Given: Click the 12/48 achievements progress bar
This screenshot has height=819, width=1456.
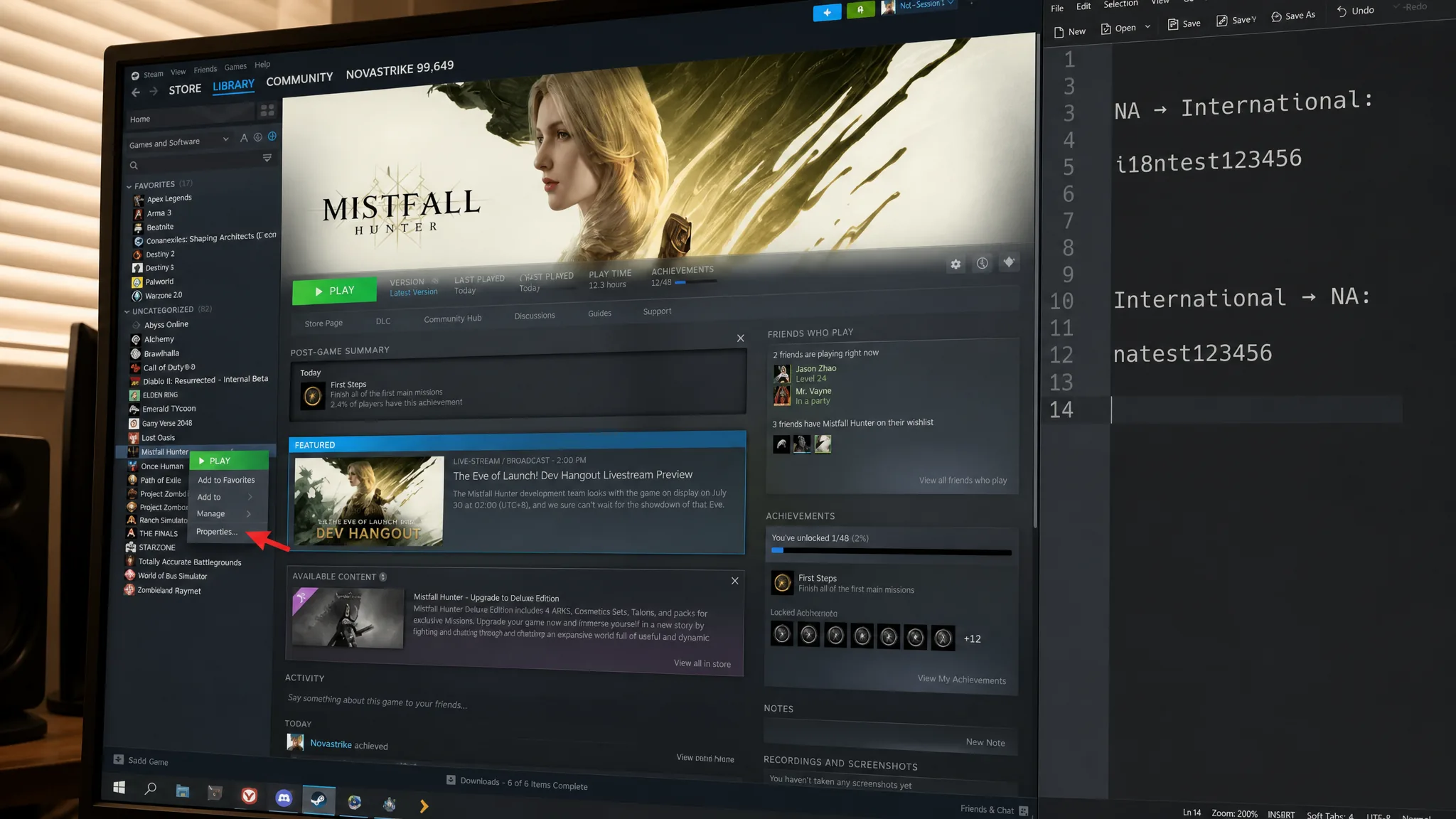Looking at the screenshot, I should [695, 282].
